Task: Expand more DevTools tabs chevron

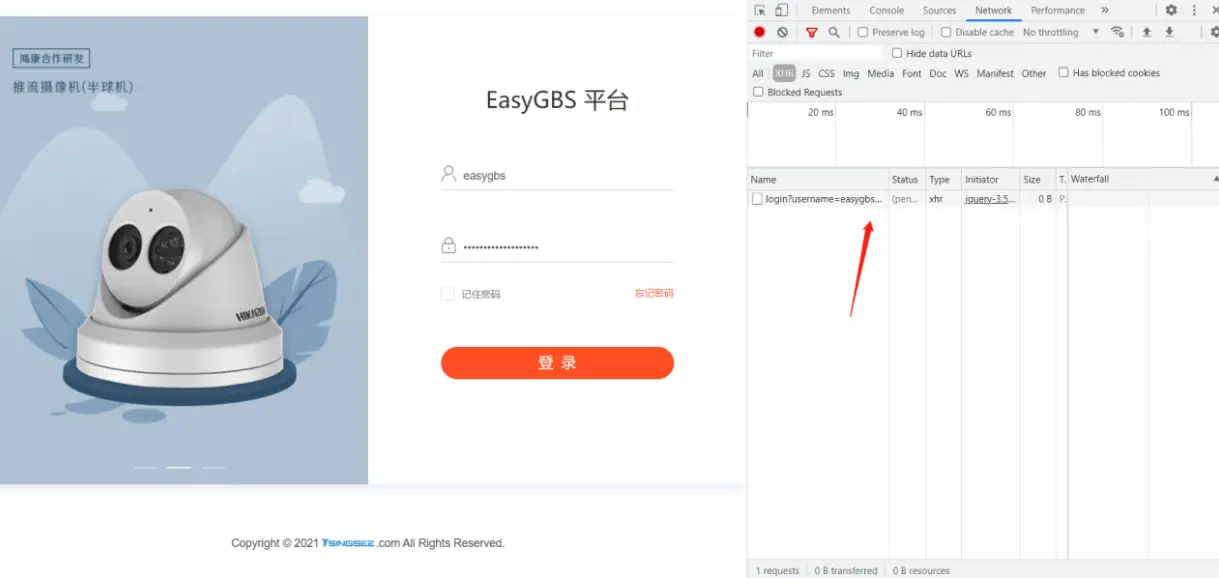Action: 1105,10
